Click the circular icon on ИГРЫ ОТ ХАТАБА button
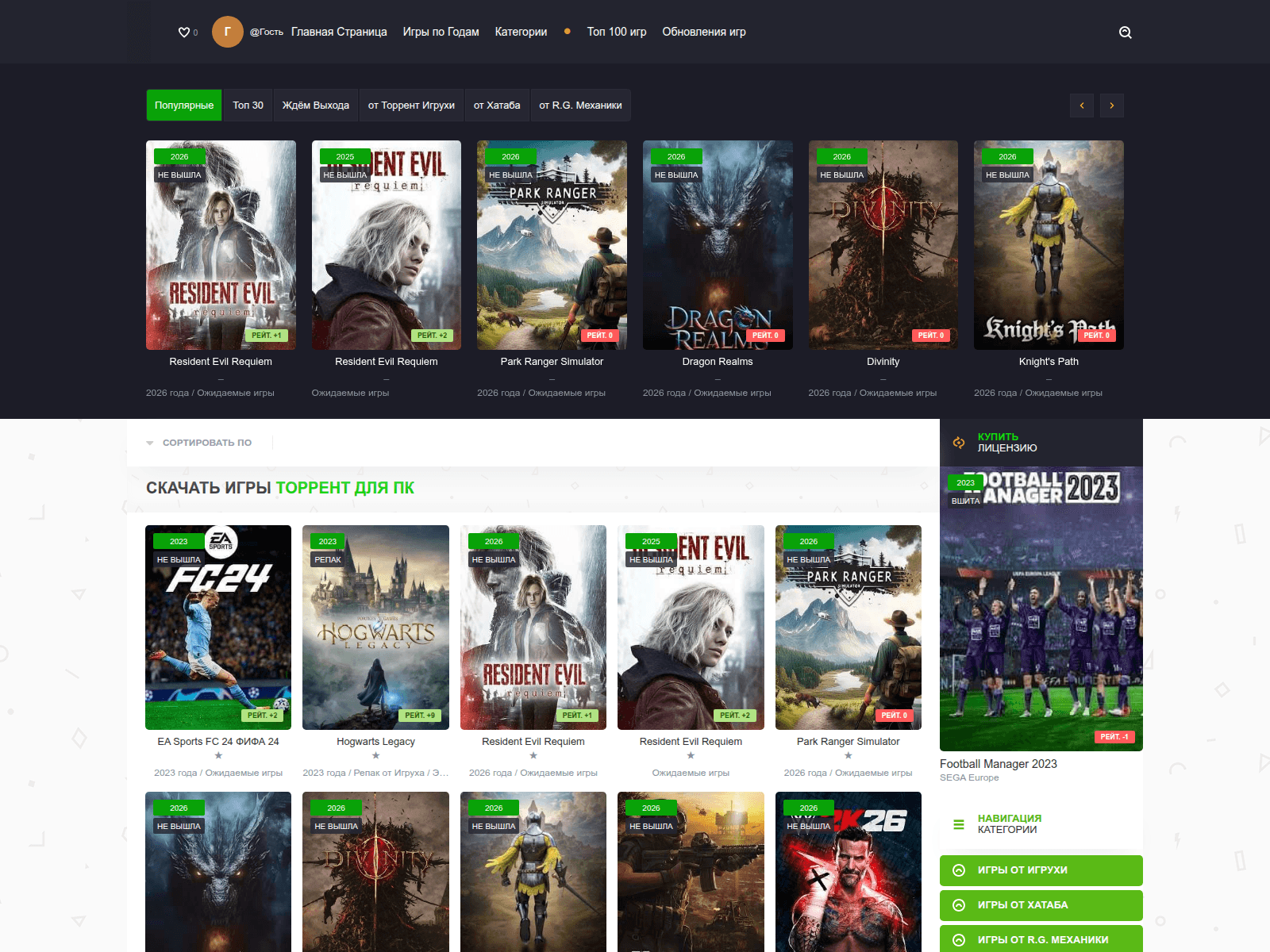The height and width of the screenshot is (952, 1270). 959,905
